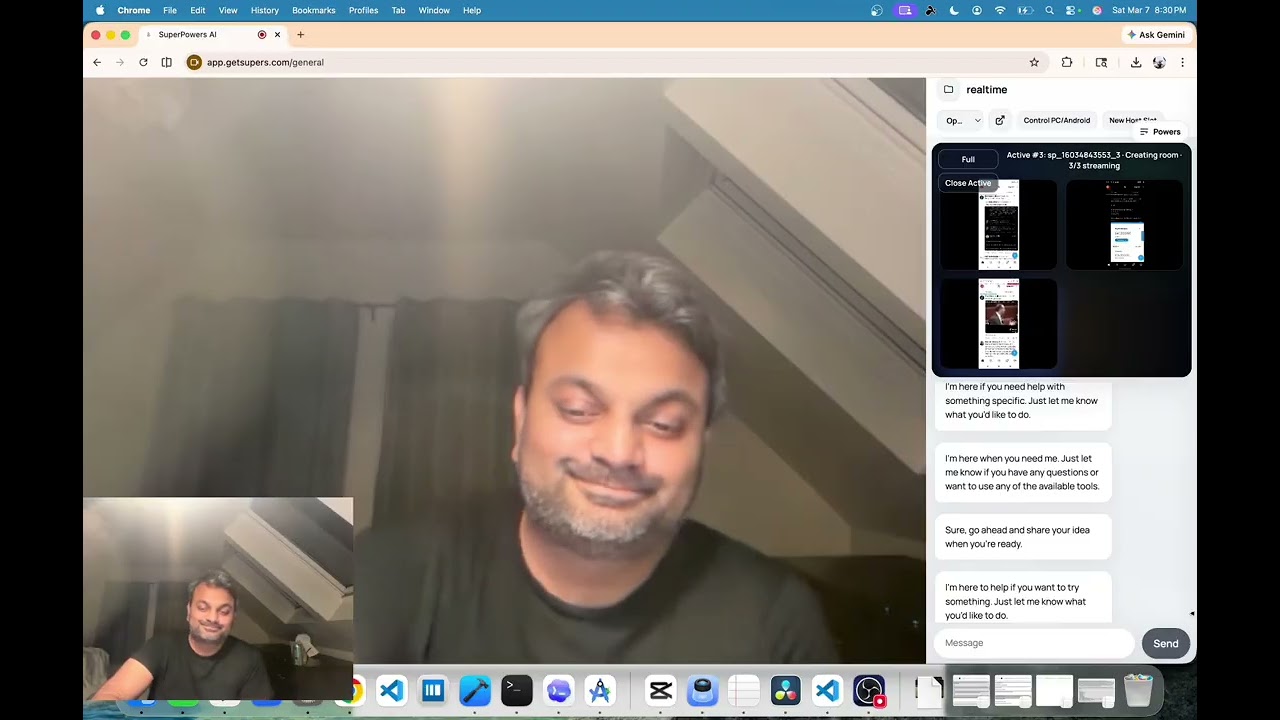Open the bottom-left phone stream thumbnail
The width and height of the screenshot is (1280, 720).
coord(998,324)
